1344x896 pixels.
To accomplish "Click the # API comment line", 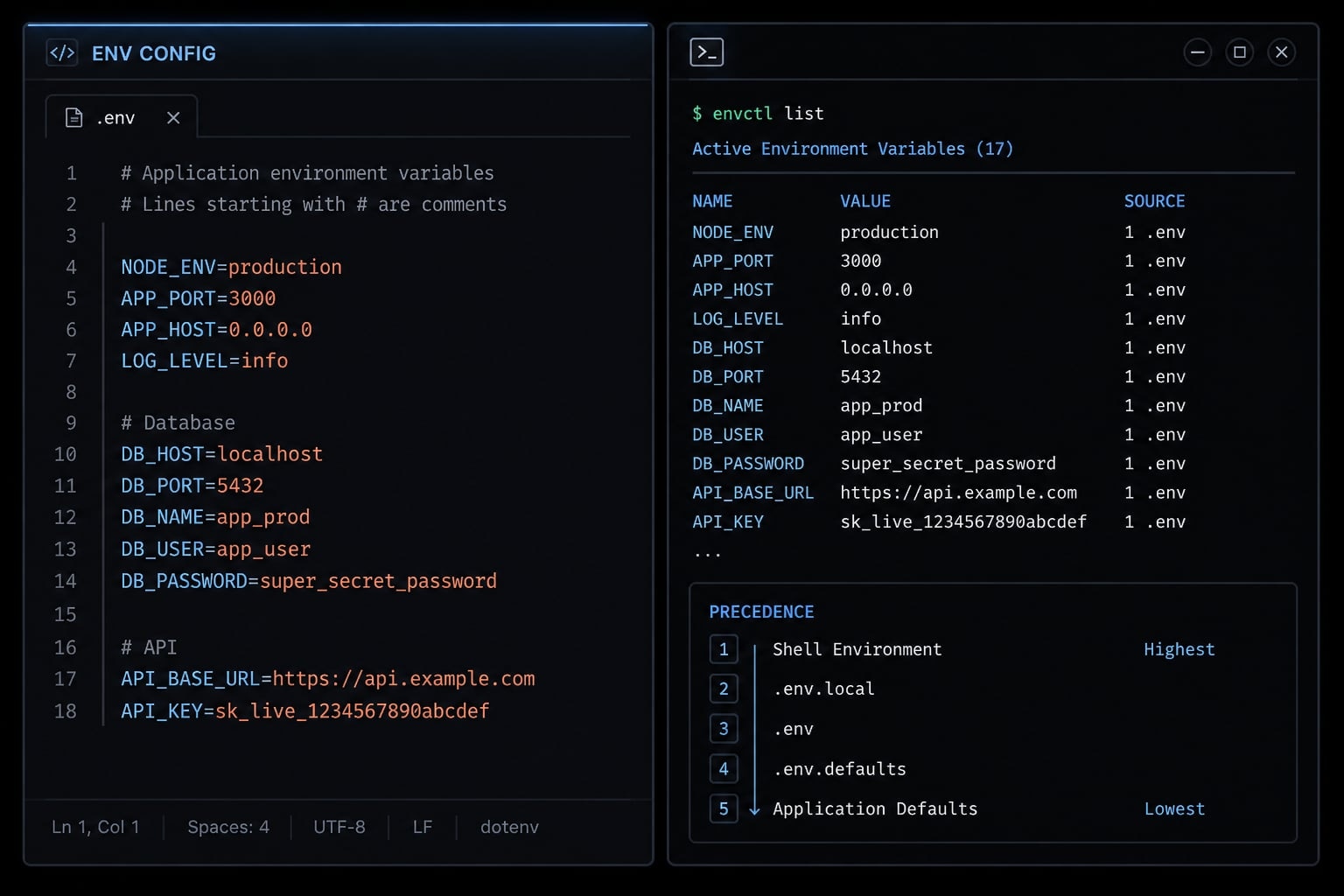I will click(149, 647).
